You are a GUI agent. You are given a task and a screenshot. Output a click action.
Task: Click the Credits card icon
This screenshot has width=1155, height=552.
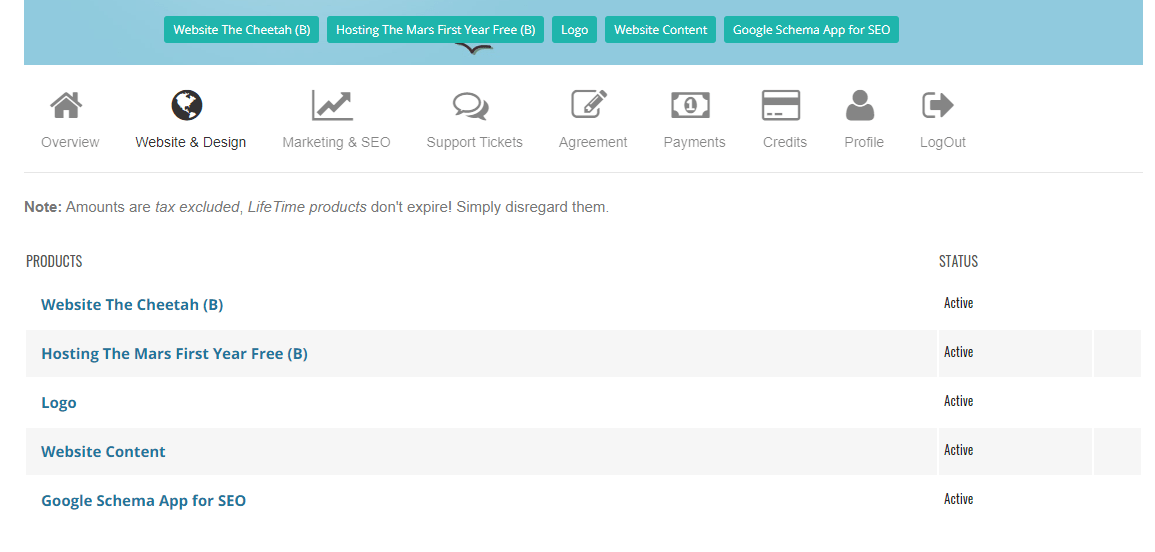[780, 105]
